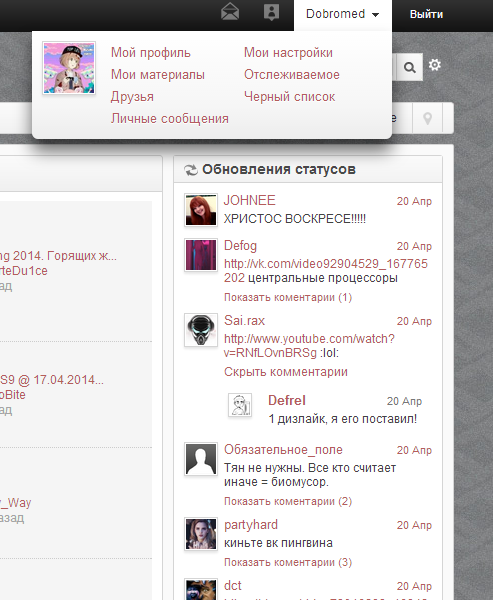Viewport: 493px width, 600px height.
Task: Show comments (1) under Defog's status
Action: pyautogui.click(x=288, y=297)
